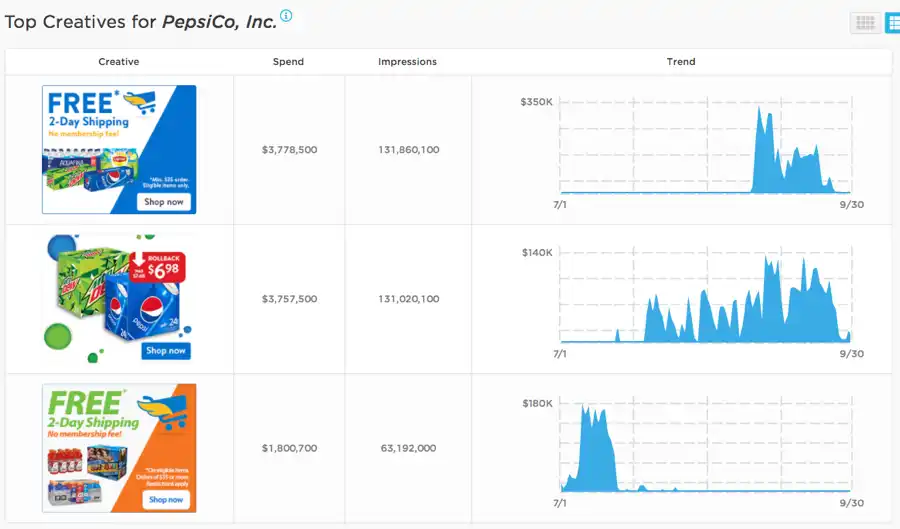Select the 131,020,100 impressions value

[x=409, y=299]
